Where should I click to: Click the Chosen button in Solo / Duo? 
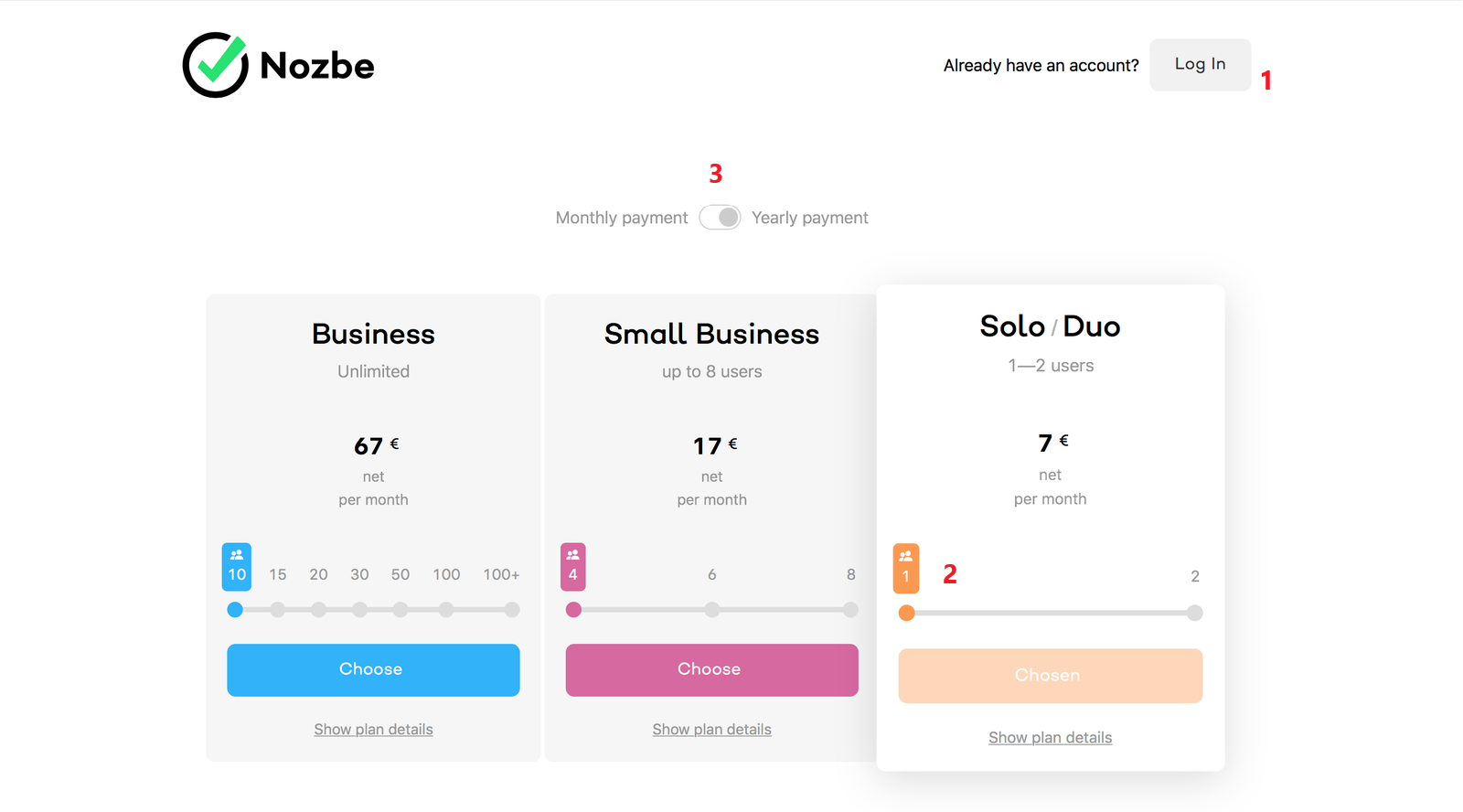click(1050, 676)
